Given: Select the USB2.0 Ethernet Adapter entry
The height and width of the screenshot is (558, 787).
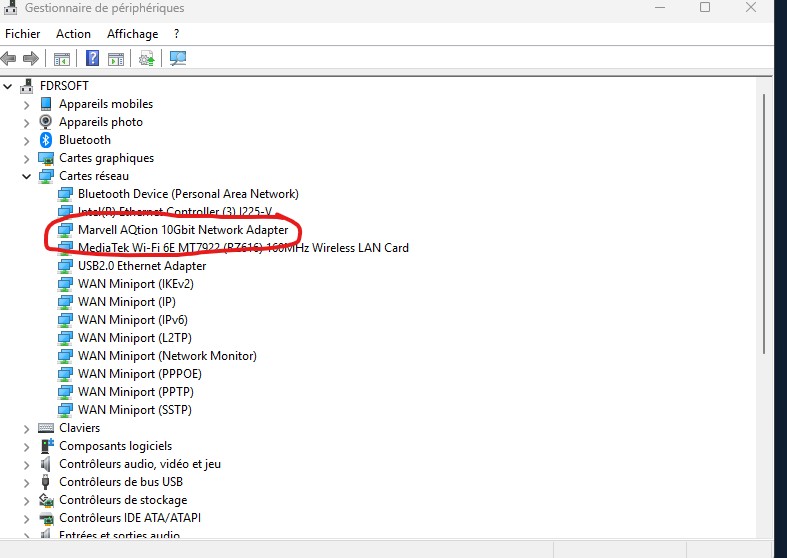Looking at the screenshot, I should coord(142,266).
